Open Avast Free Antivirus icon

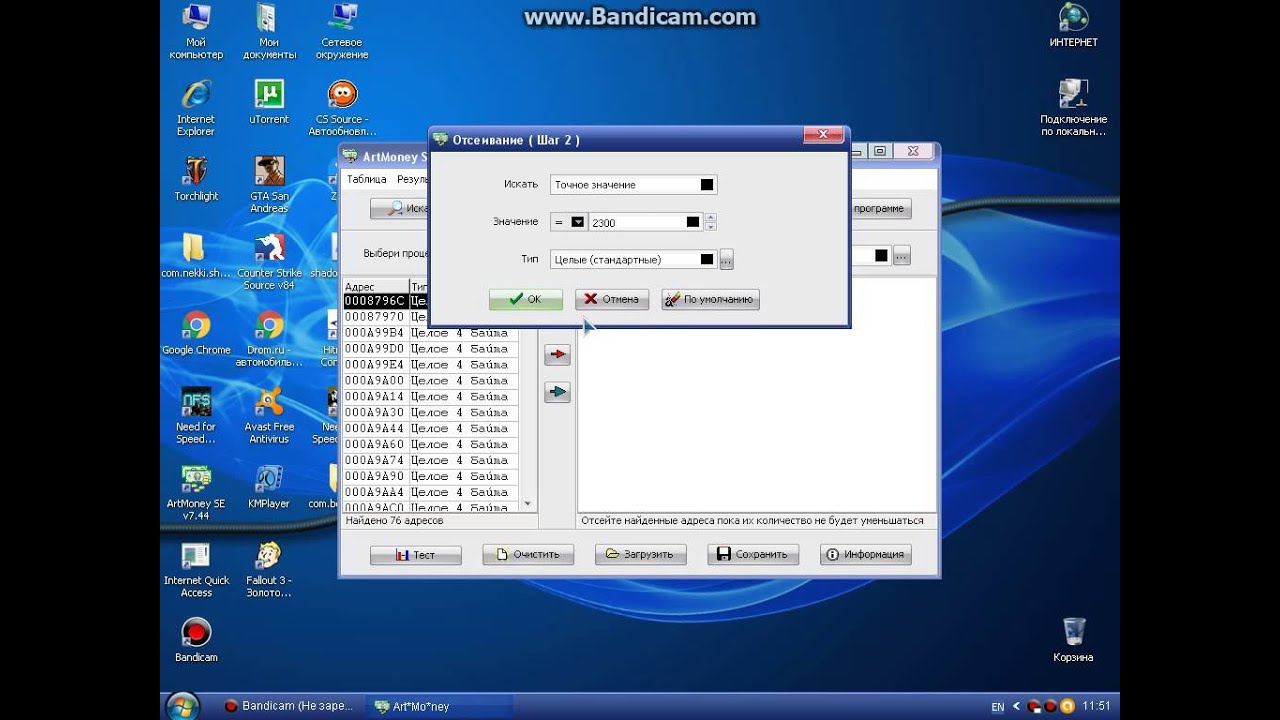click(269, 416)
